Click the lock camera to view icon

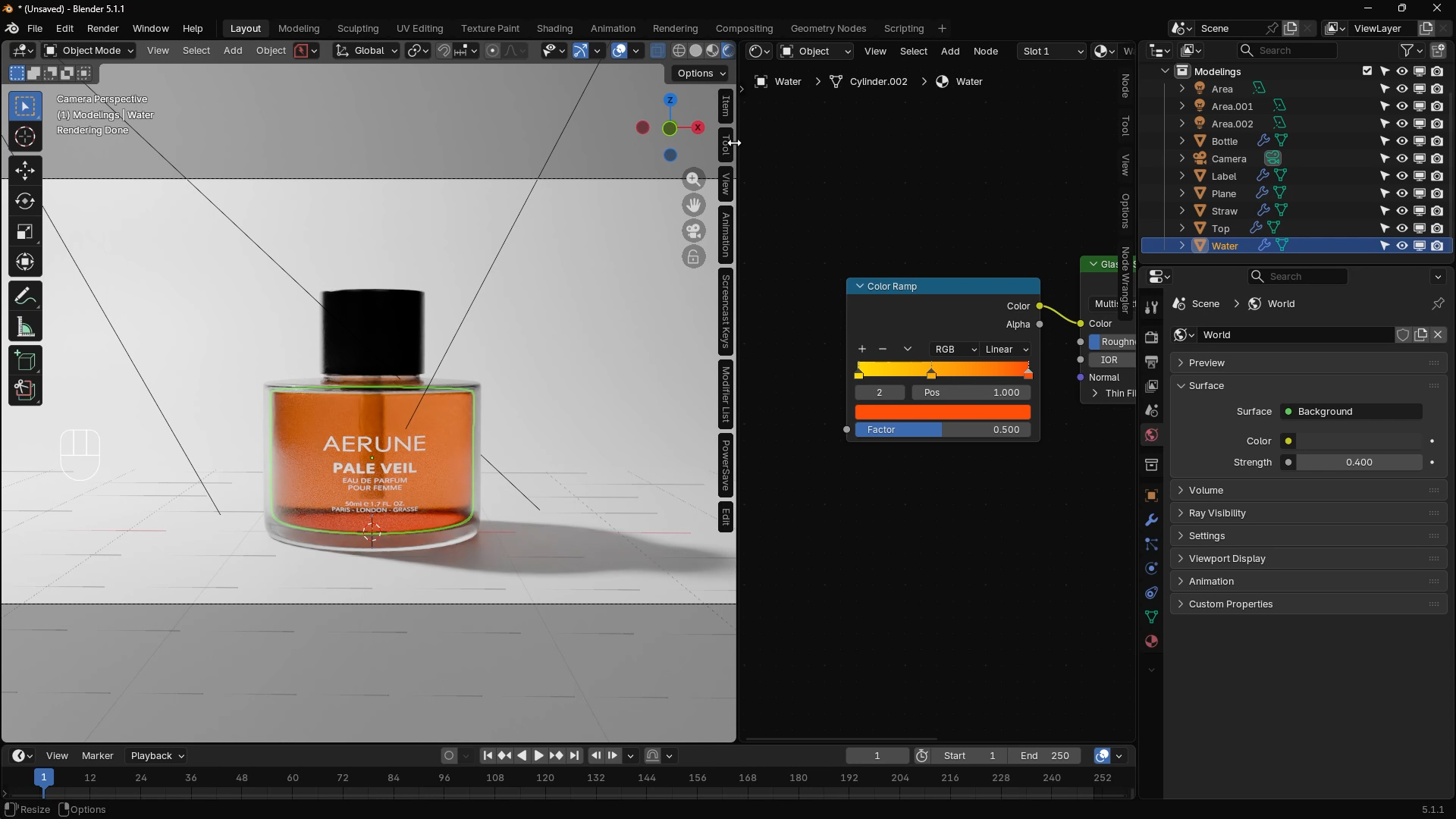tap(693, 257)
